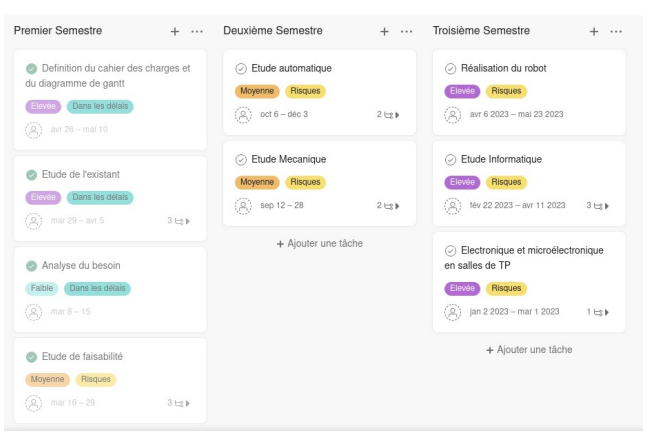Click the plus icon in Deuxième Semestre header
Screen dimensions: 653x442
pos(385,32)
